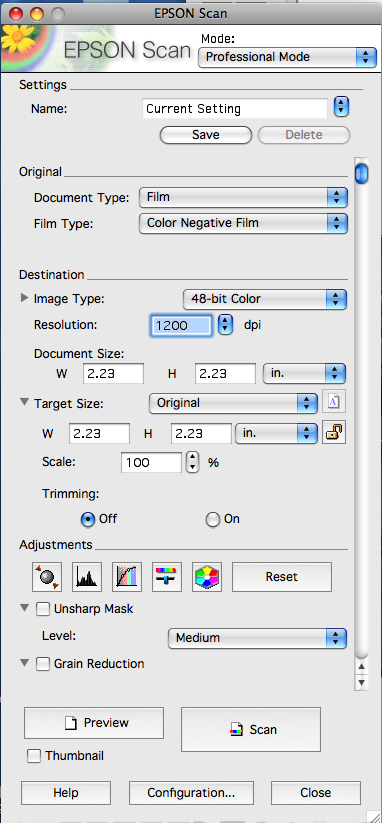Click the target size orientation page icon
Image resolution: width=382 pixels, height=823 pixels.
[x=334, y=403]
